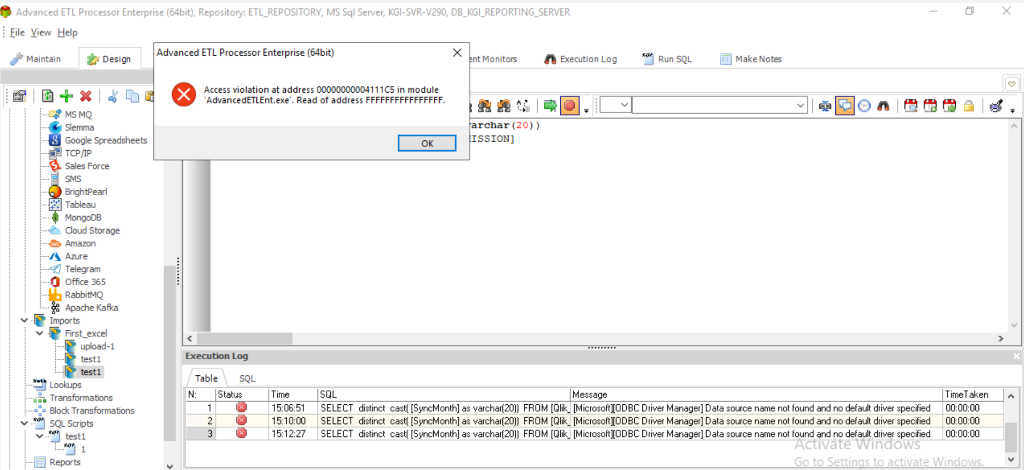Click the blue clock icon
Viewport: 1024px width, 470px height.
coord(864,106)
